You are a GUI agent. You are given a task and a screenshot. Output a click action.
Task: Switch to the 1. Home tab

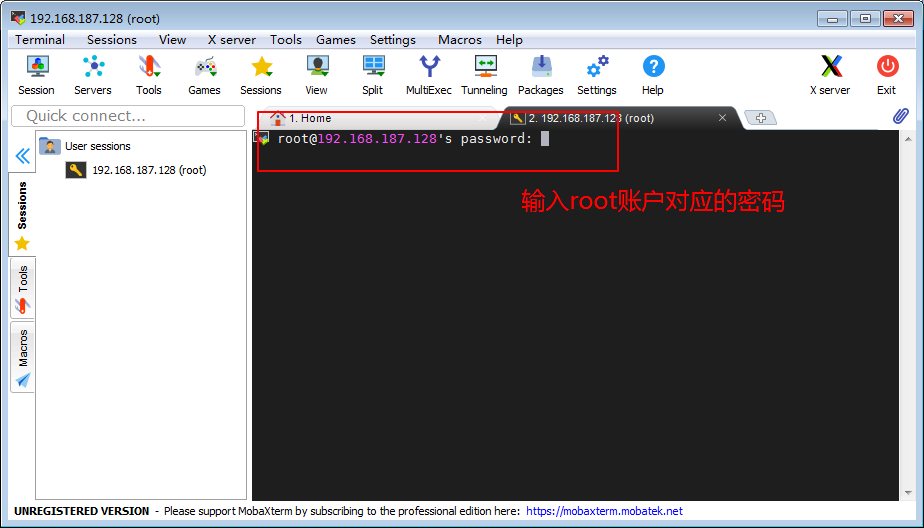pos(310,118)
